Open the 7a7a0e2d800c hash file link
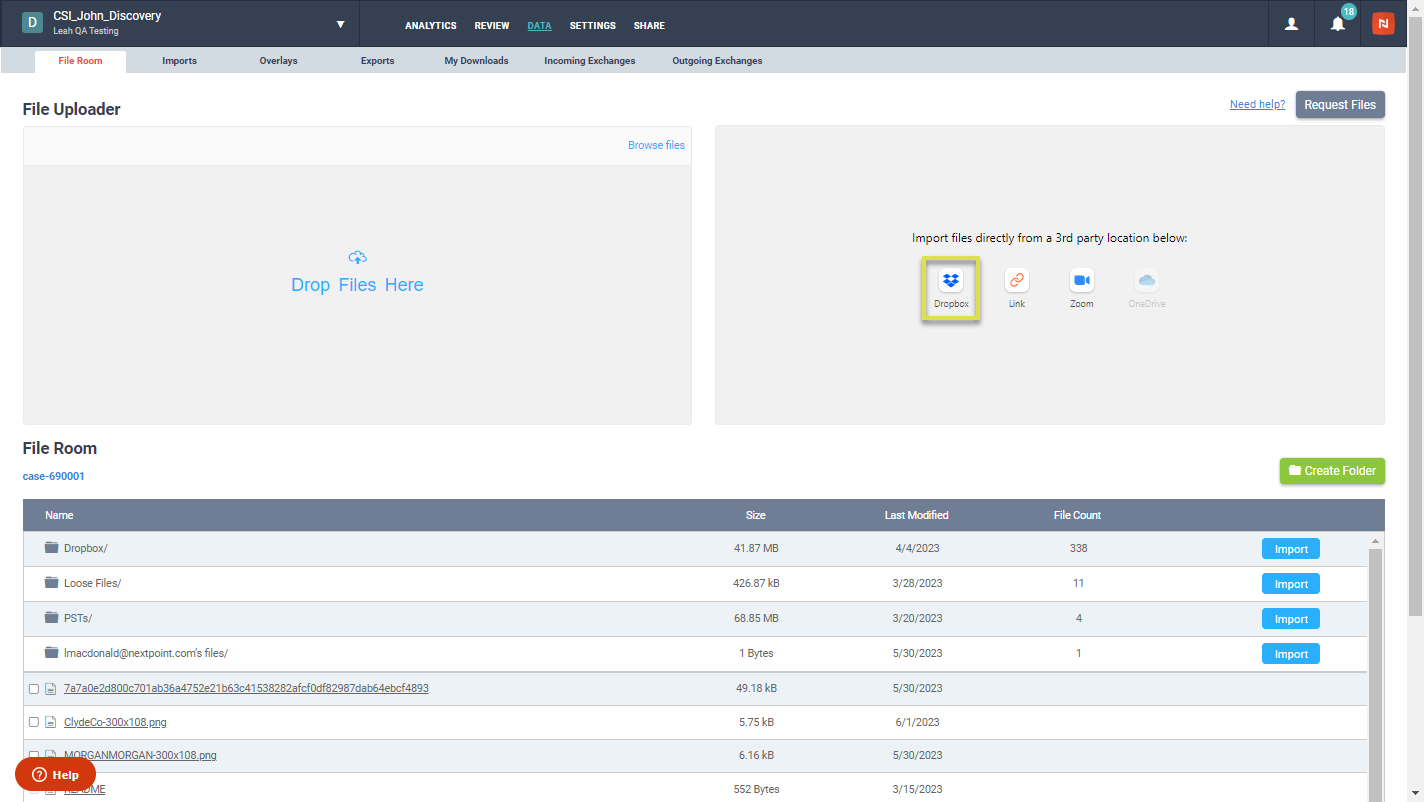The image size is (1424, 802). (246, 688)
